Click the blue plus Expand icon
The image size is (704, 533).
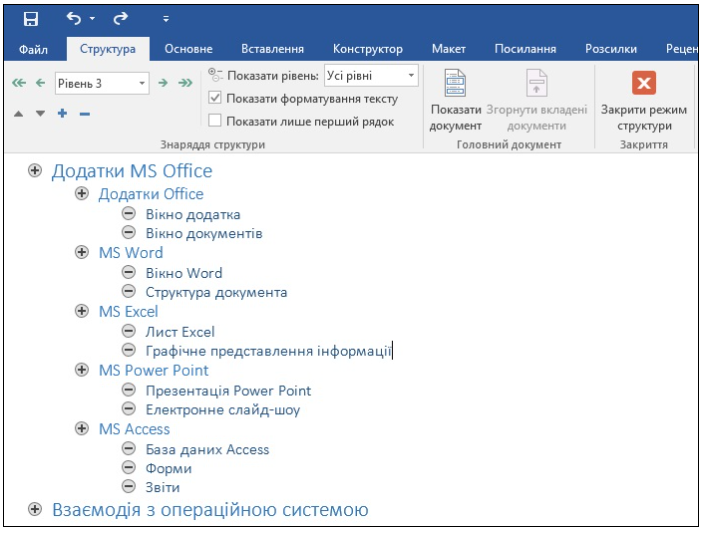coord(62,114)
